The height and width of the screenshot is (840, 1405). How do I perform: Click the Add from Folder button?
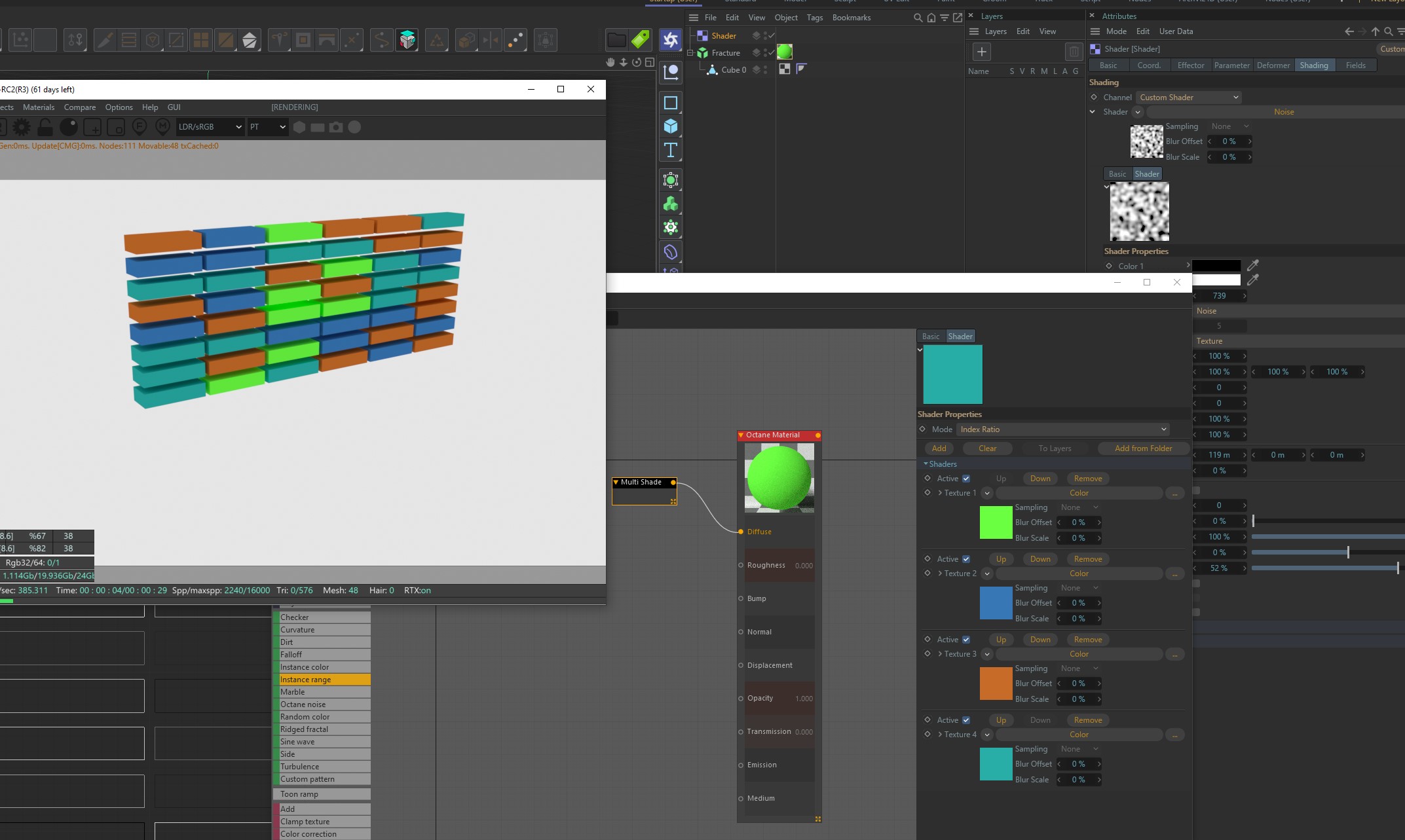(x=1143, y=448)
